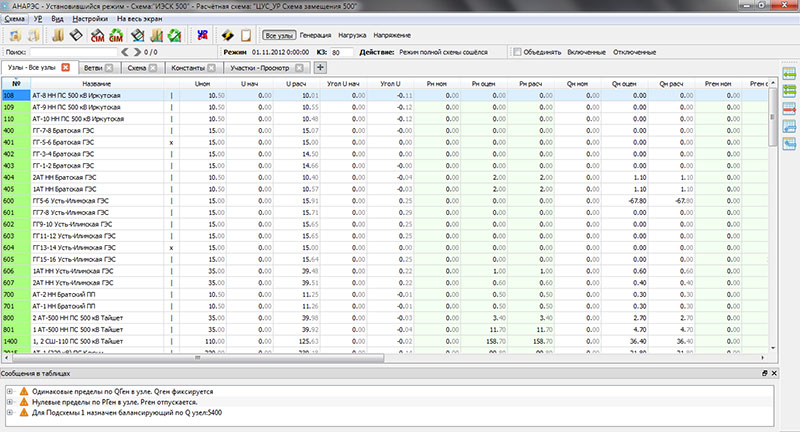Click the faded second folder toolbar icon
The image size is (800, 432).
coord(33,35)
